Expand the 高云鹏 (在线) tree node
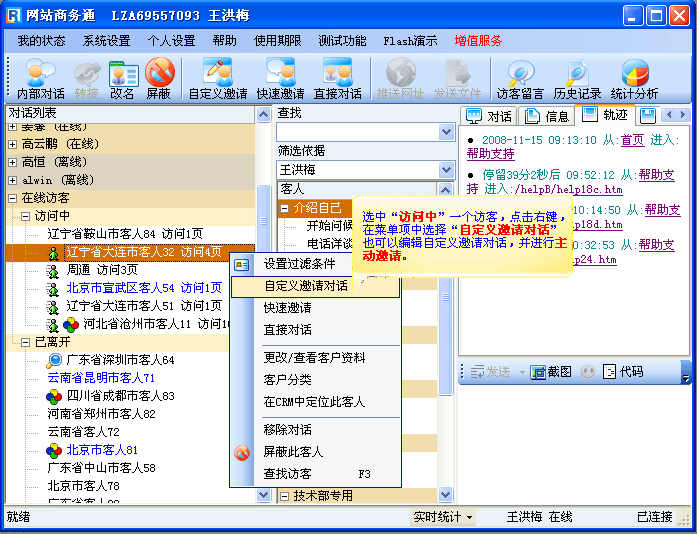Screen dimensions: 697x534 coord(13,144)
